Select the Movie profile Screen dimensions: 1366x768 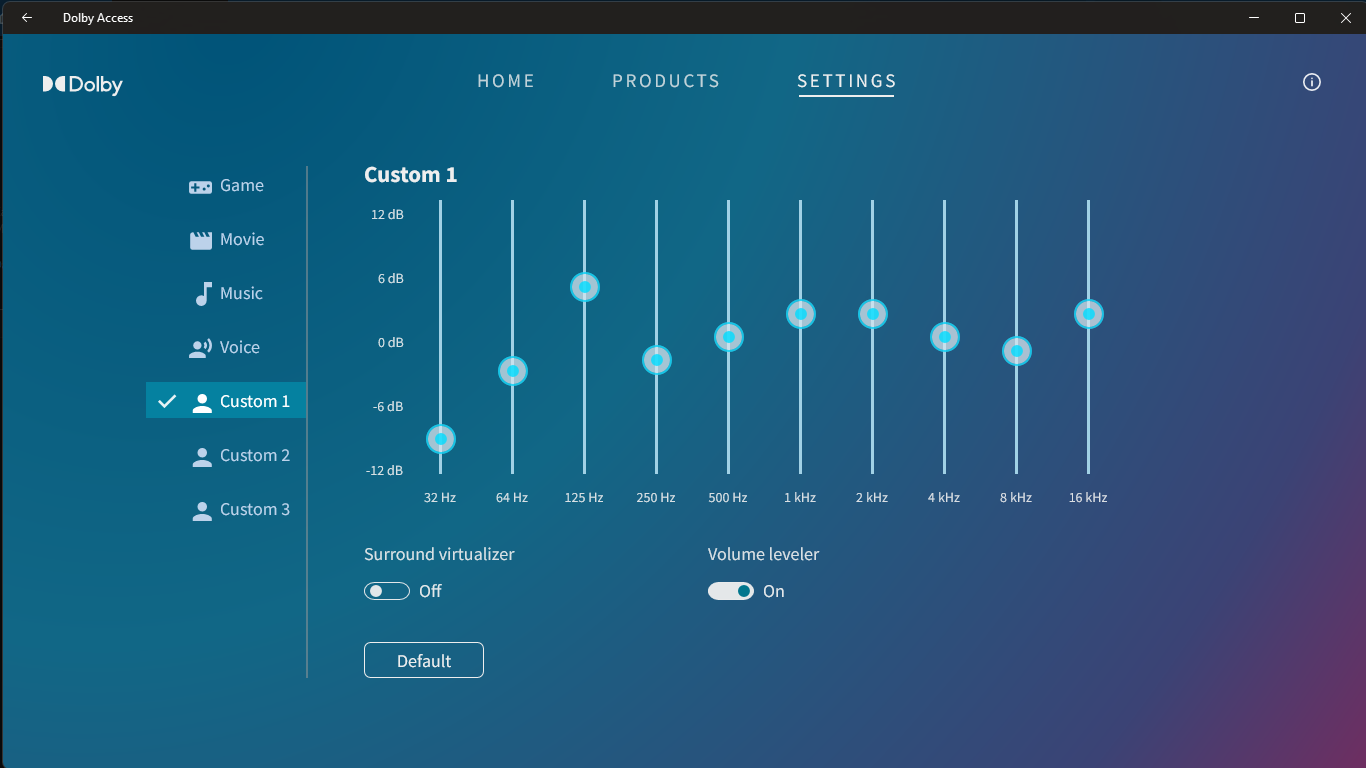(227, 239)
